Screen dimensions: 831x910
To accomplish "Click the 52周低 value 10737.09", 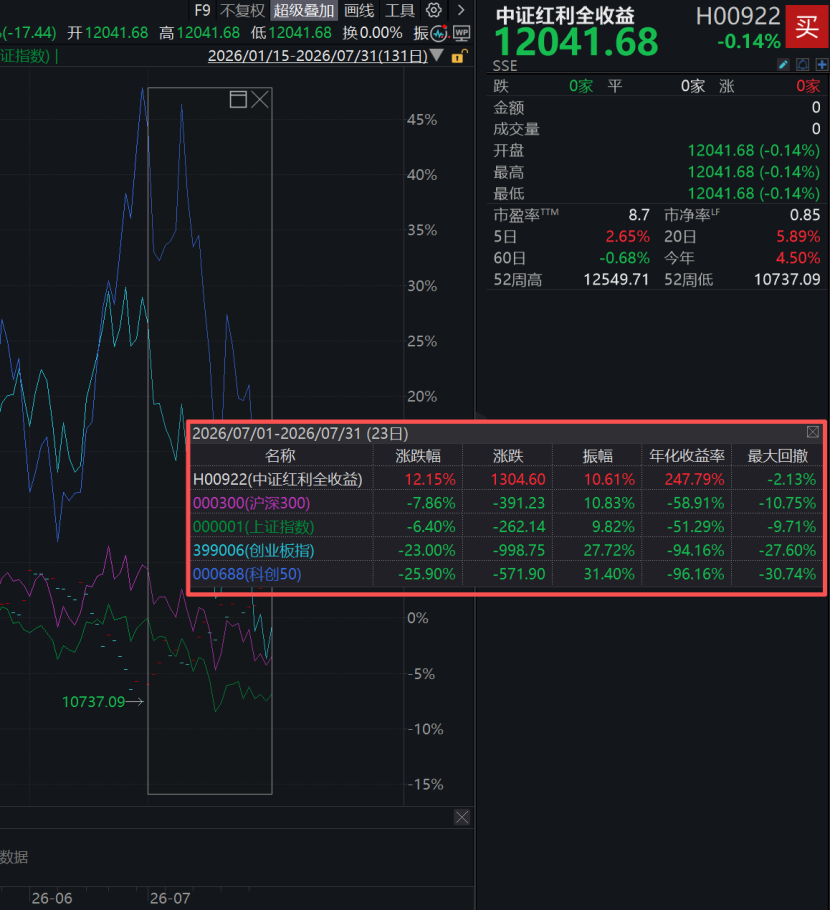I will click(787, 280).
